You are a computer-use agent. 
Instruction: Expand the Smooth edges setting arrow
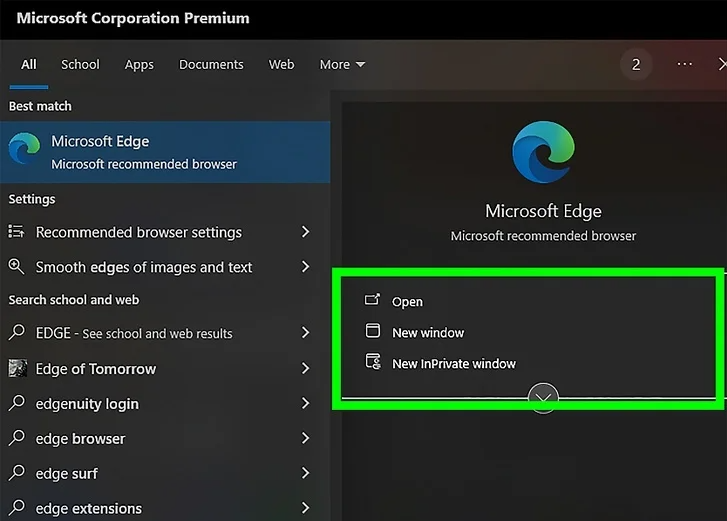tap(306, 267)
